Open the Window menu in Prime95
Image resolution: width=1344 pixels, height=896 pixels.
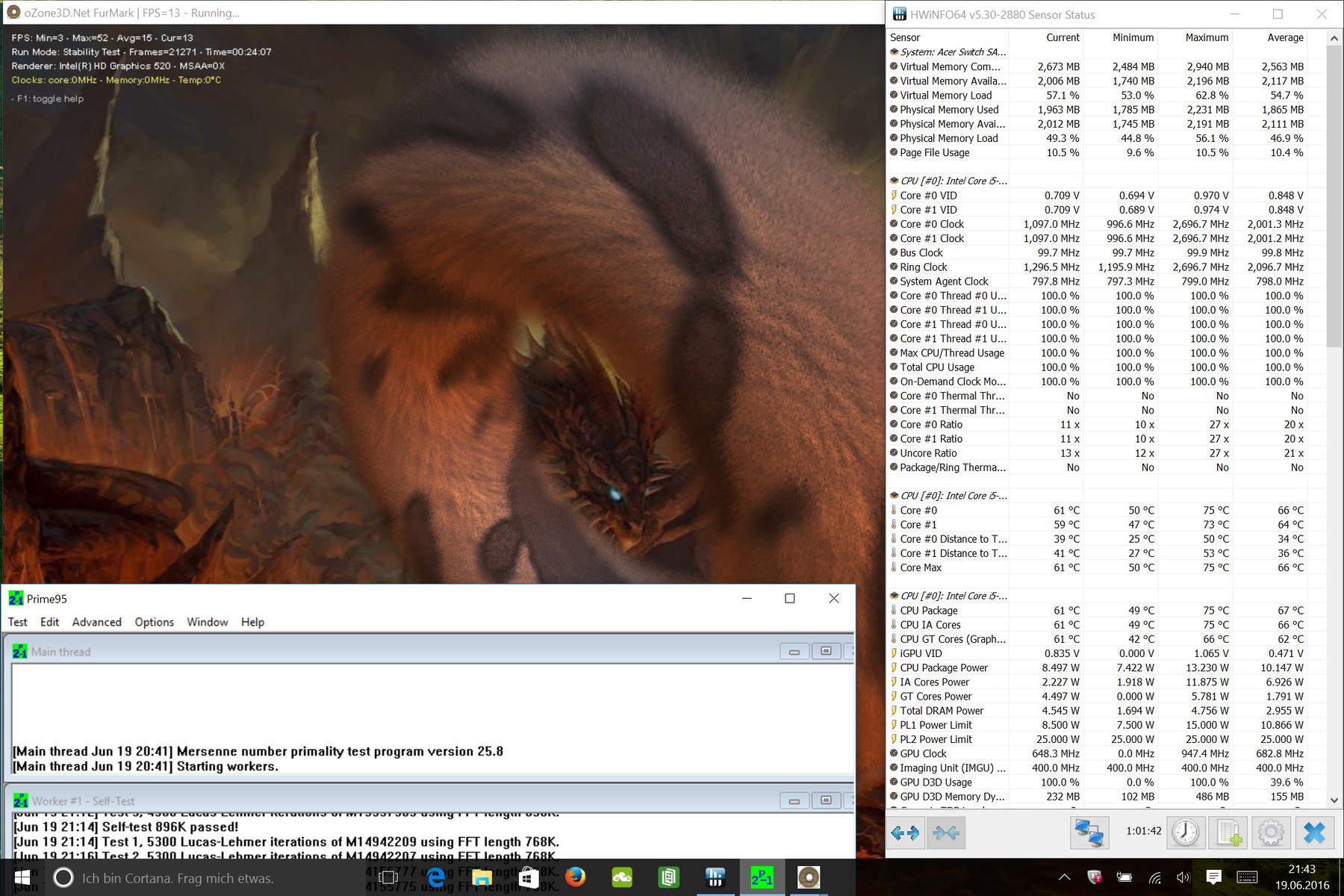tap(208, 622)
